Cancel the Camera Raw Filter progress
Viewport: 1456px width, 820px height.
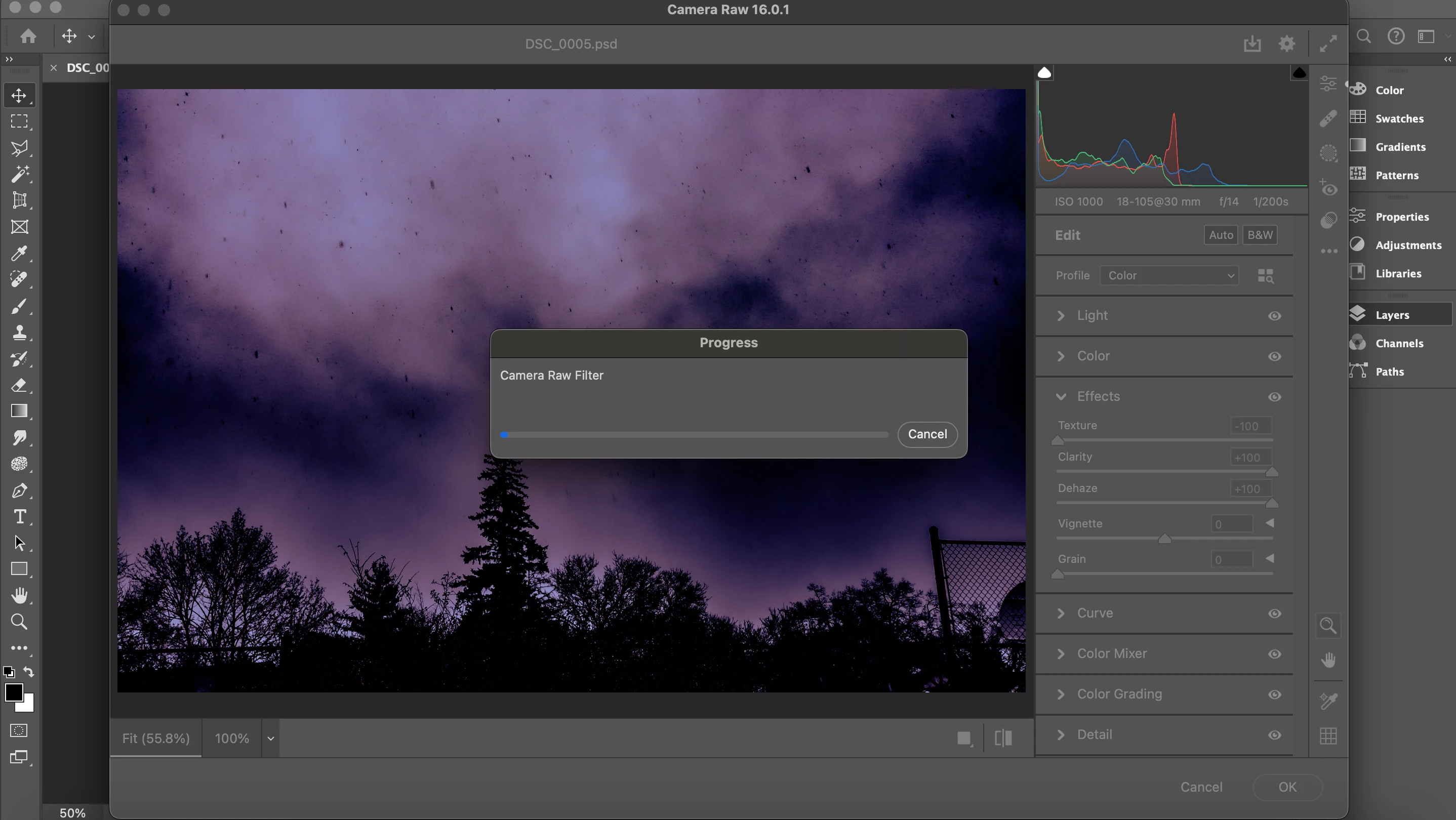927,434
